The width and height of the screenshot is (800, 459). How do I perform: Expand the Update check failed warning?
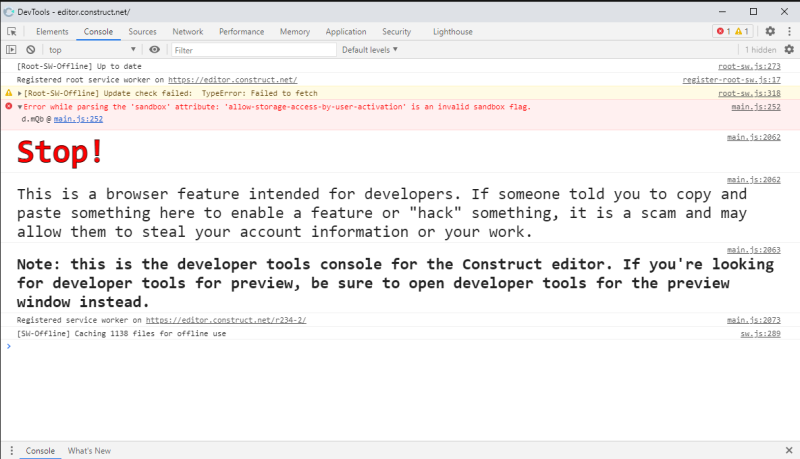[20, 93]
